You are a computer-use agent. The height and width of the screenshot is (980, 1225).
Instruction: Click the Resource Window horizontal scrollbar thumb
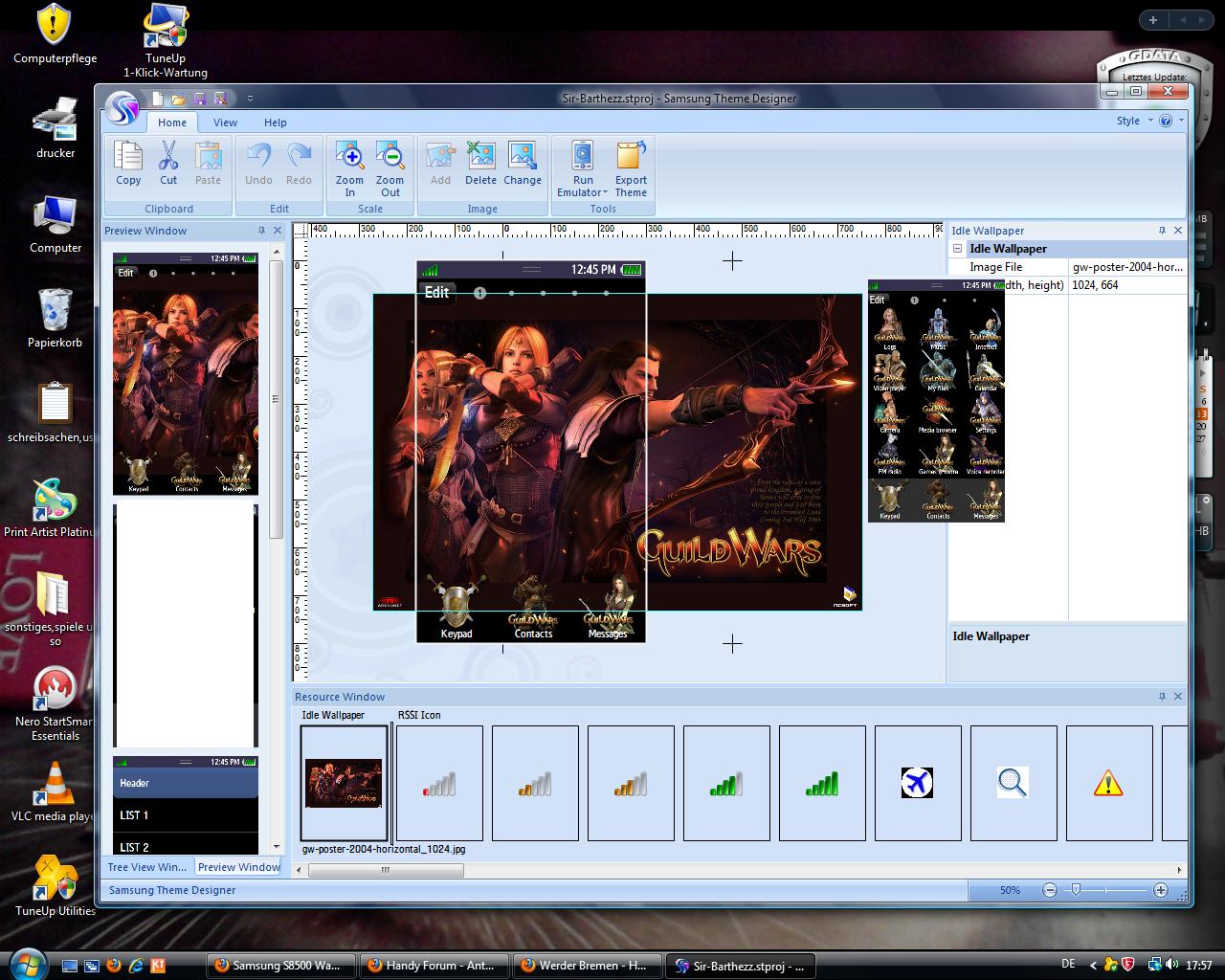pyautogui.click(x=386, y=870)
